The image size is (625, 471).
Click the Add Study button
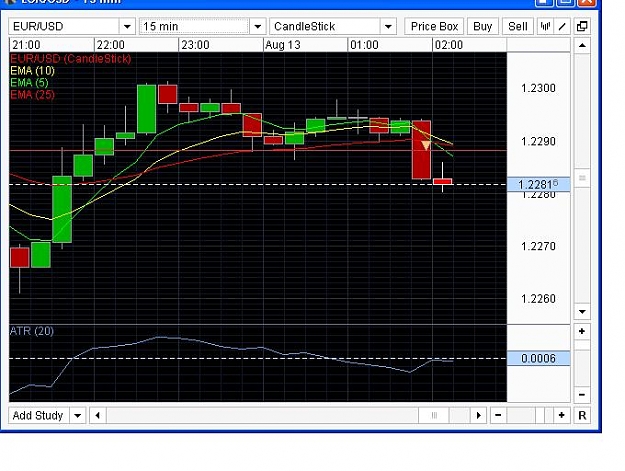pyautogui.click(x=38, y=416)
